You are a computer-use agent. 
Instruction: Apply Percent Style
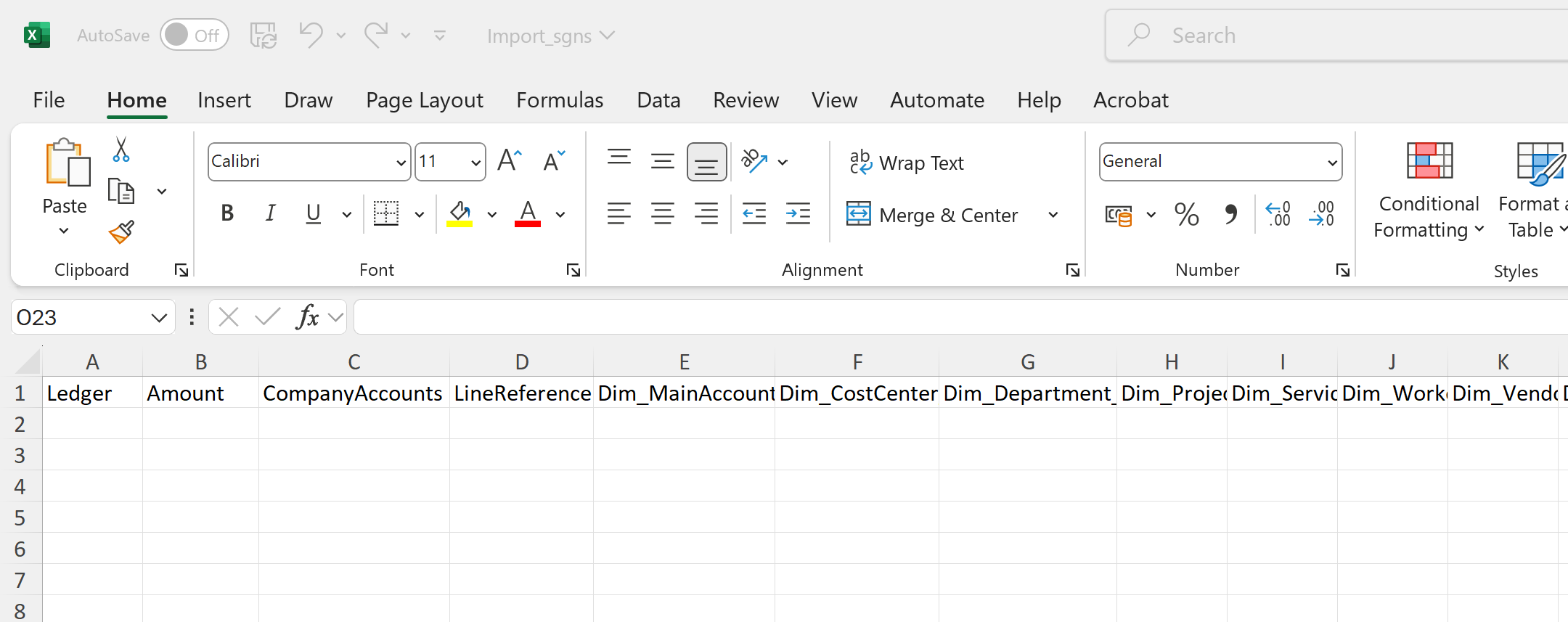click(1187, 214)
